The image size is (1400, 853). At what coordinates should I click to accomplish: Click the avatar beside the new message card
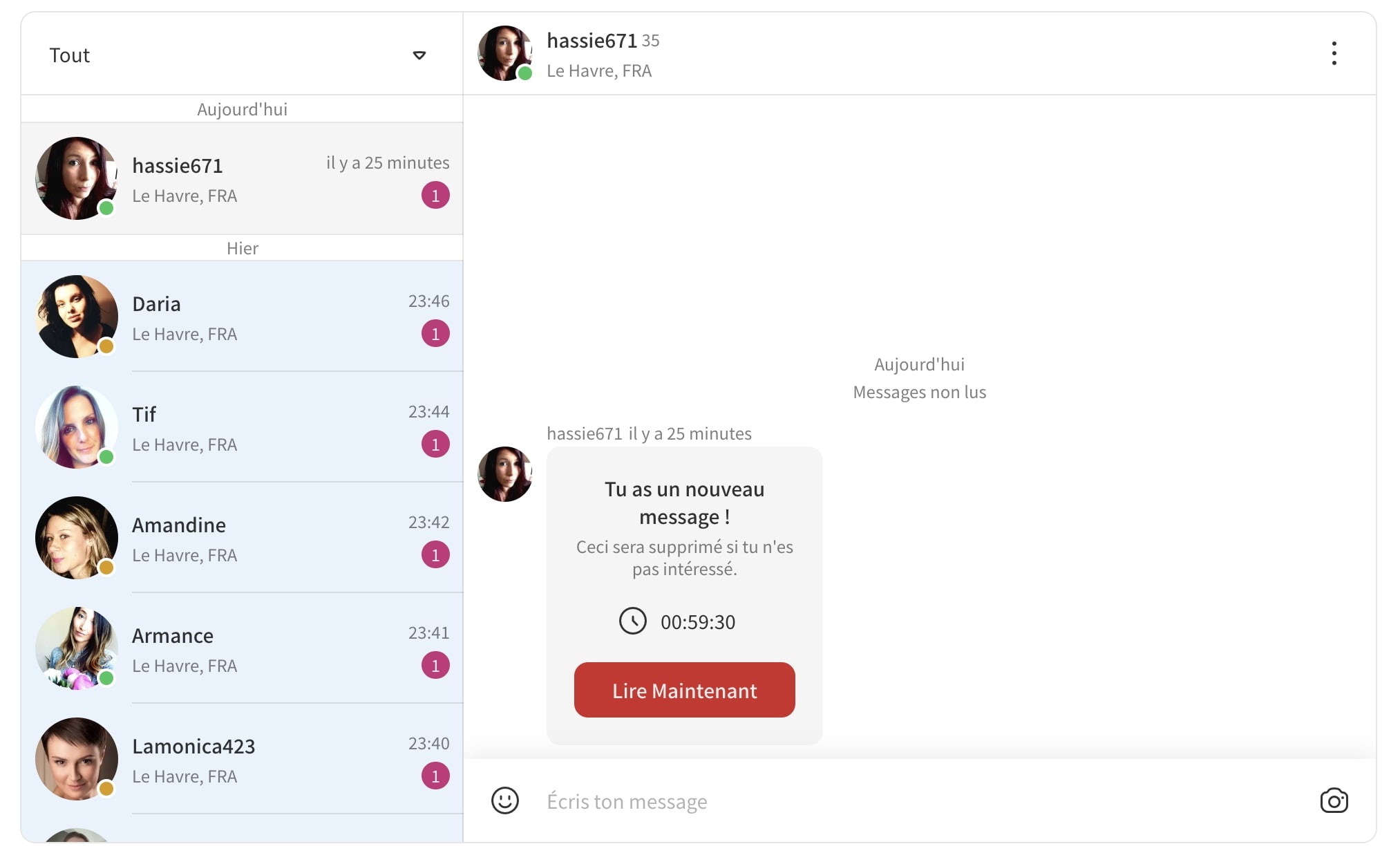[504, 474]
